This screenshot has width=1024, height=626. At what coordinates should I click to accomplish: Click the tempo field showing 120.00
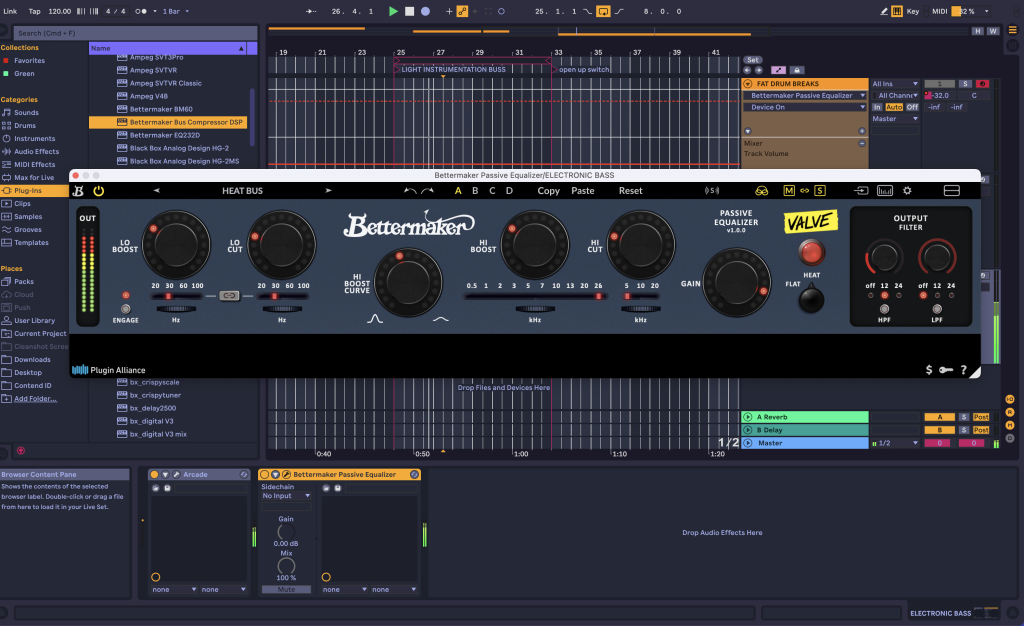coord(59,11)
